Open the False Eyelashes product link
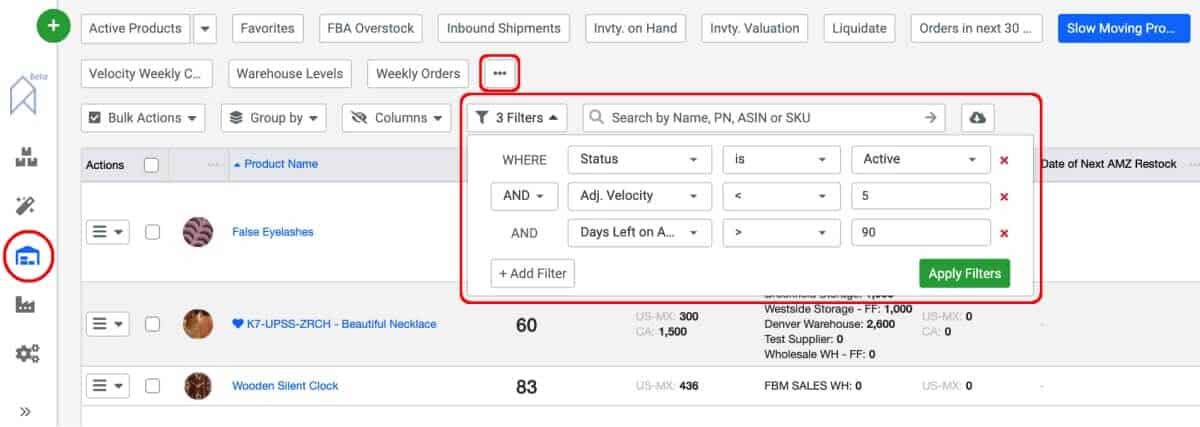 (272, 232)
